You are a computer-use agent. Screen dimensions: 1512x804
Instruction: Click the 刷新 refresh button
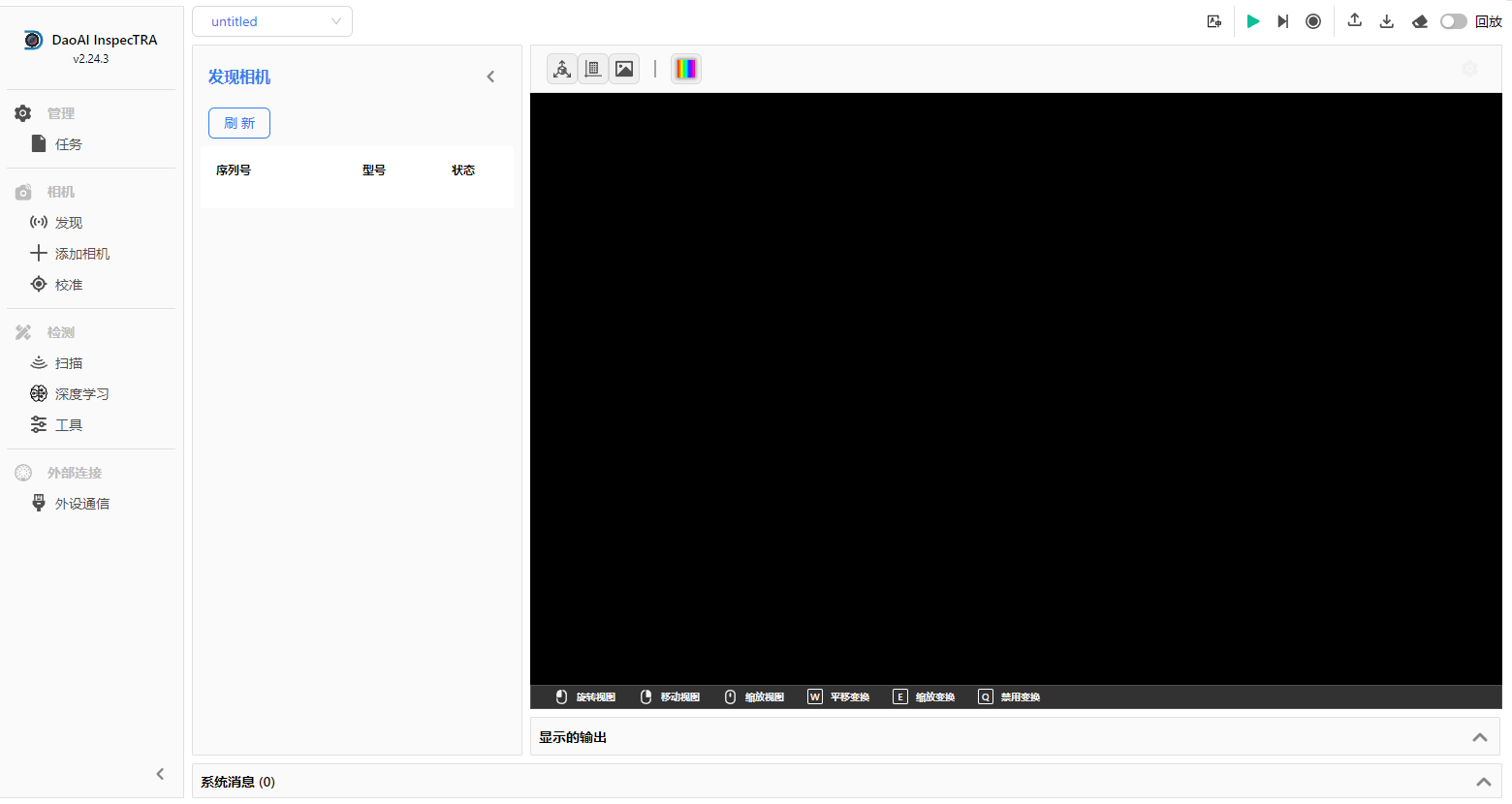(239, 123)
